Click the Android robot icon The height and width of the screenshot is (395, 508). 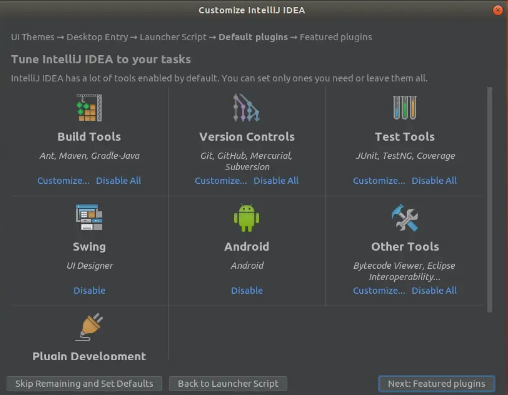coord(246,218)
